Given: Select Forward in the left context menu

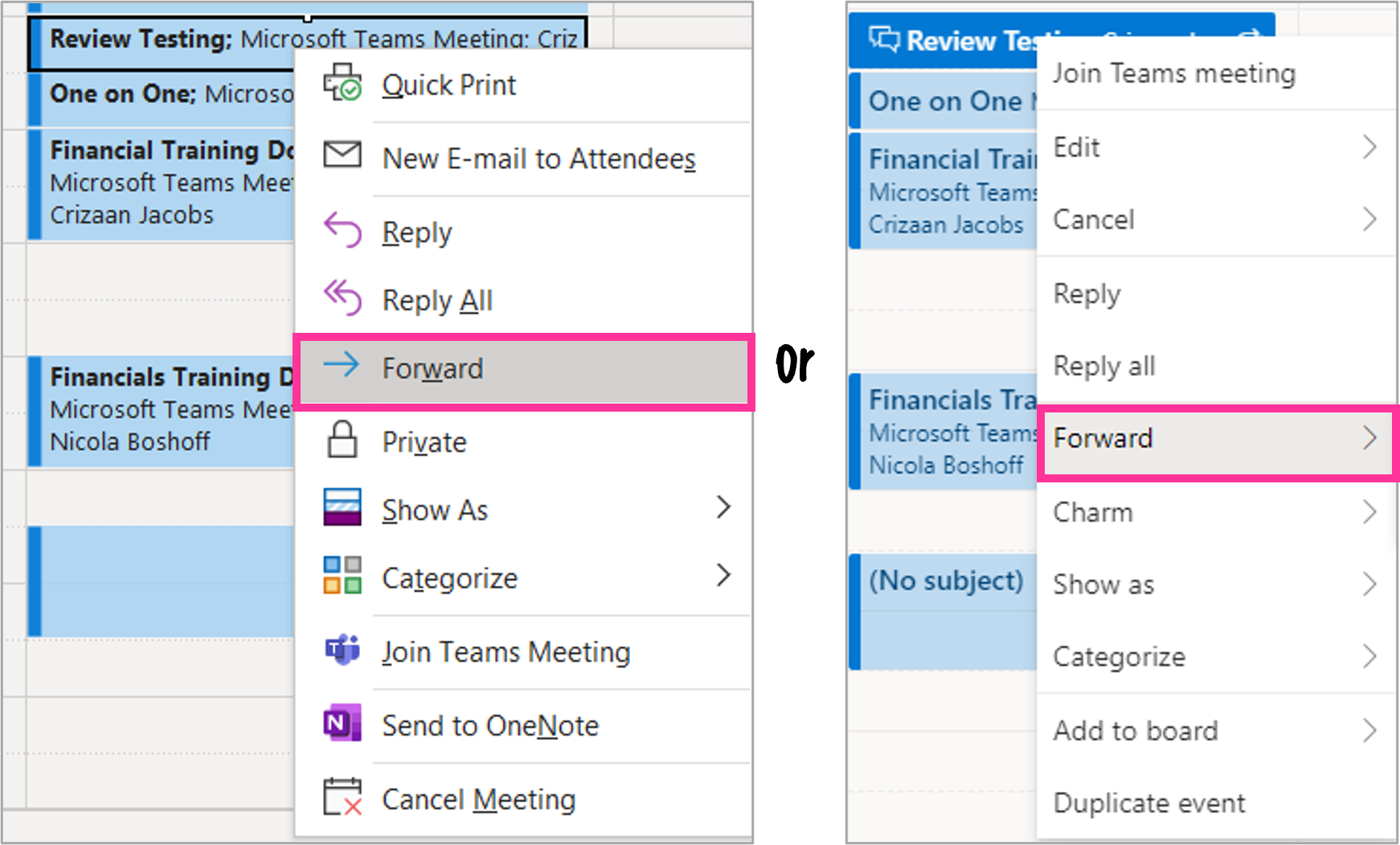Looking at the screenshot, I should point(524,371).
